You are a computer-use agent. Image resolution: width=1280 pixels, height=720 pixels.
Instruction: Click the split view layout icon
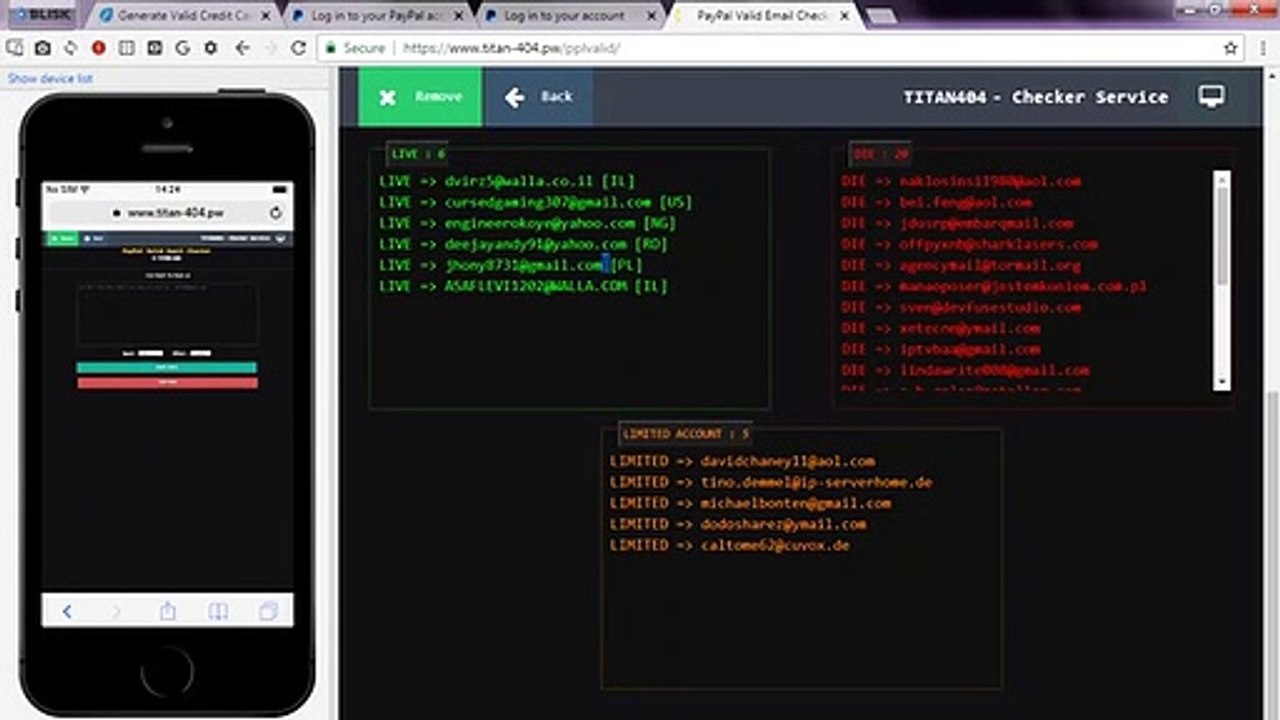click(127, 48)
